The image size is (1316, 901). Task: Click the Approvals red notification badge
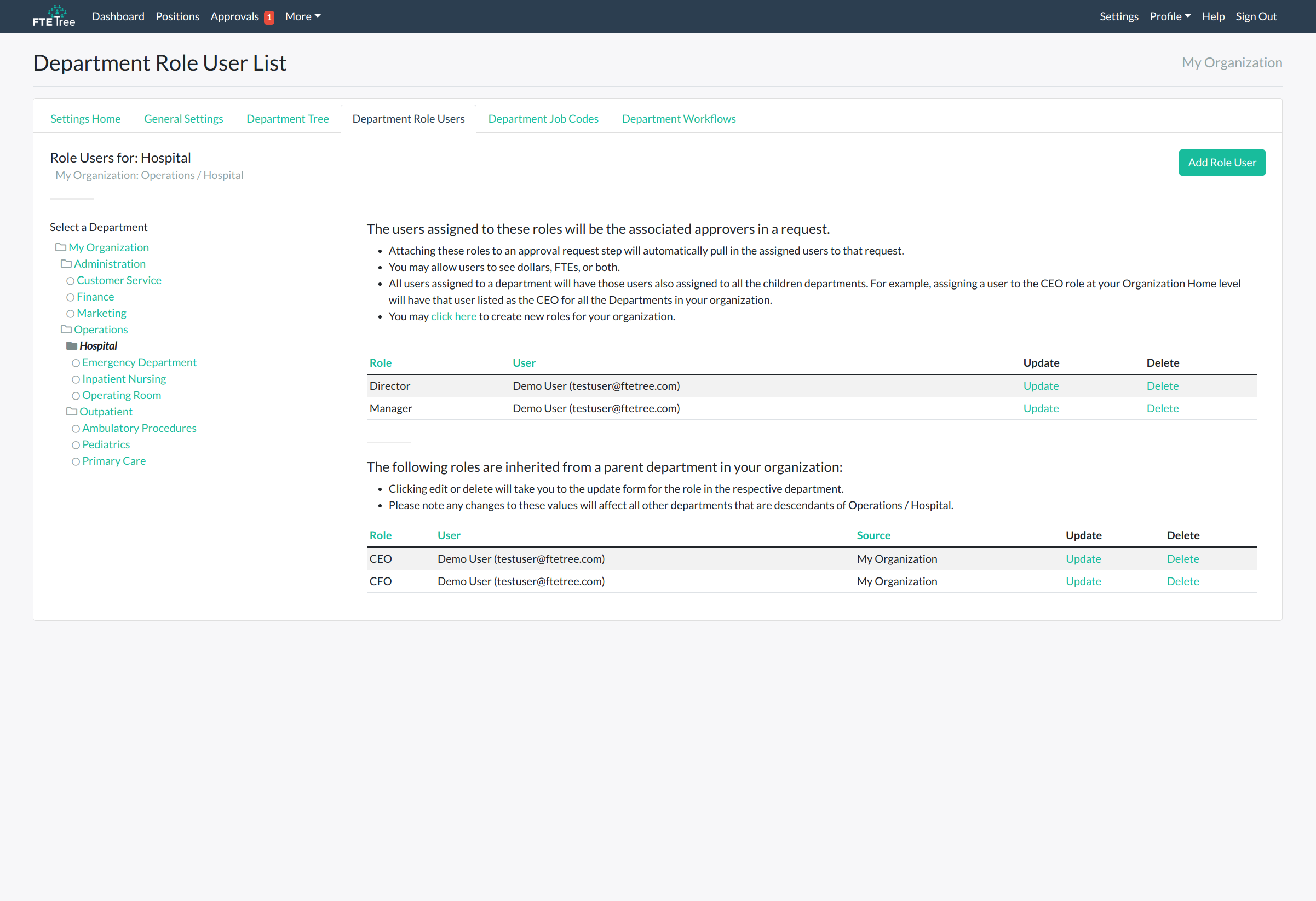tap(269, 18)
